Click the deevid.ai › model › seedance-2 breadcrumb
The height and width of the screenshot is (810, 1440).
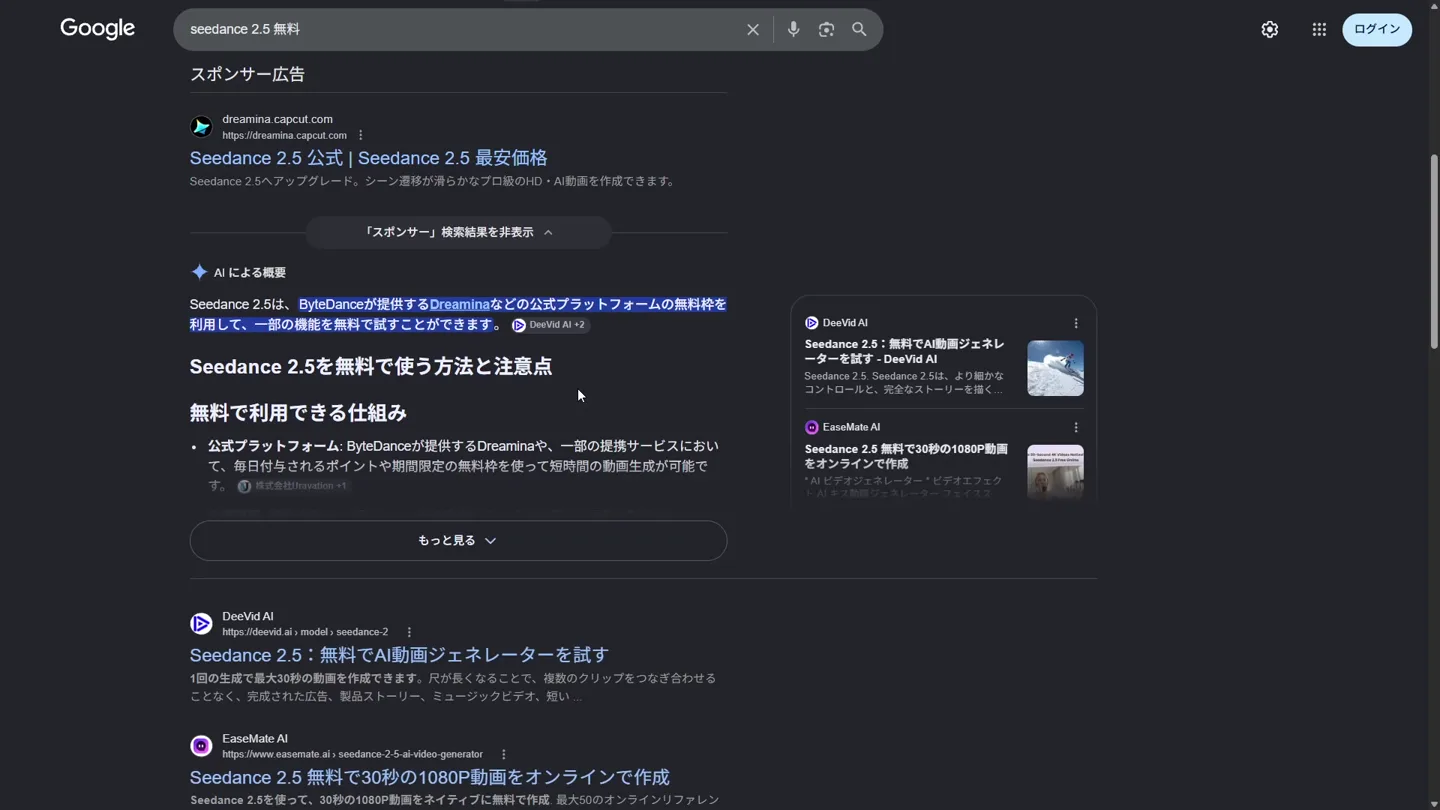click(x=305, y=632)
